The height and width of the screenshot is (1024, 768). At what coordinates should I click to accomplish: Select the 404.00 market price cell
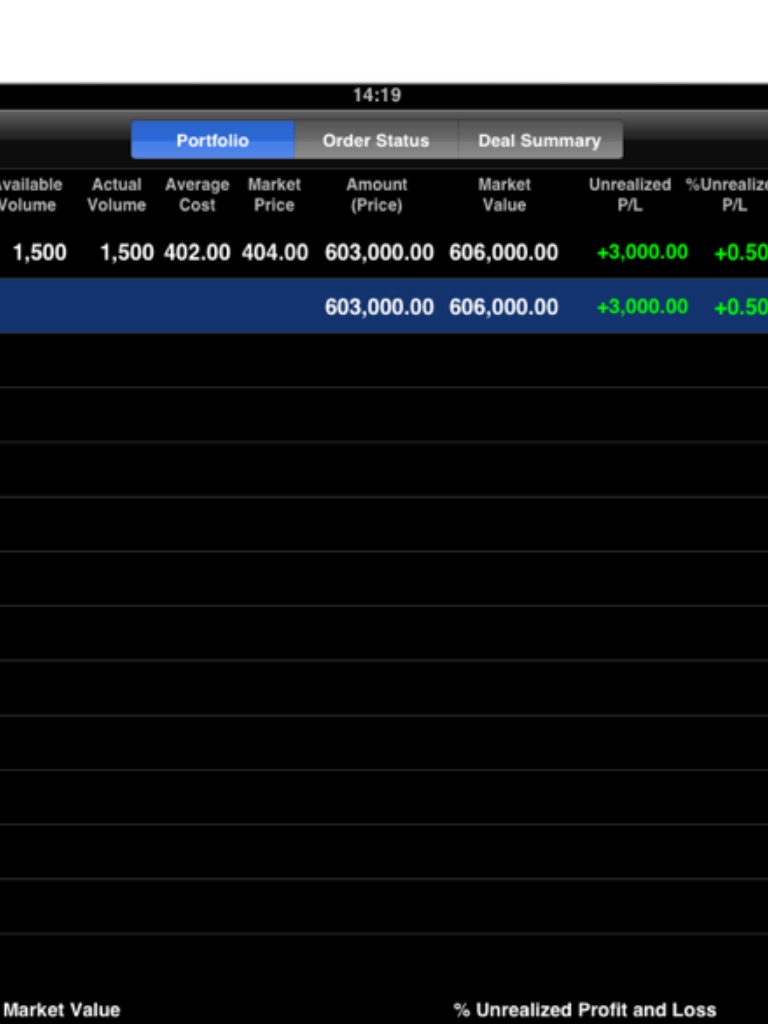(275, 253)
